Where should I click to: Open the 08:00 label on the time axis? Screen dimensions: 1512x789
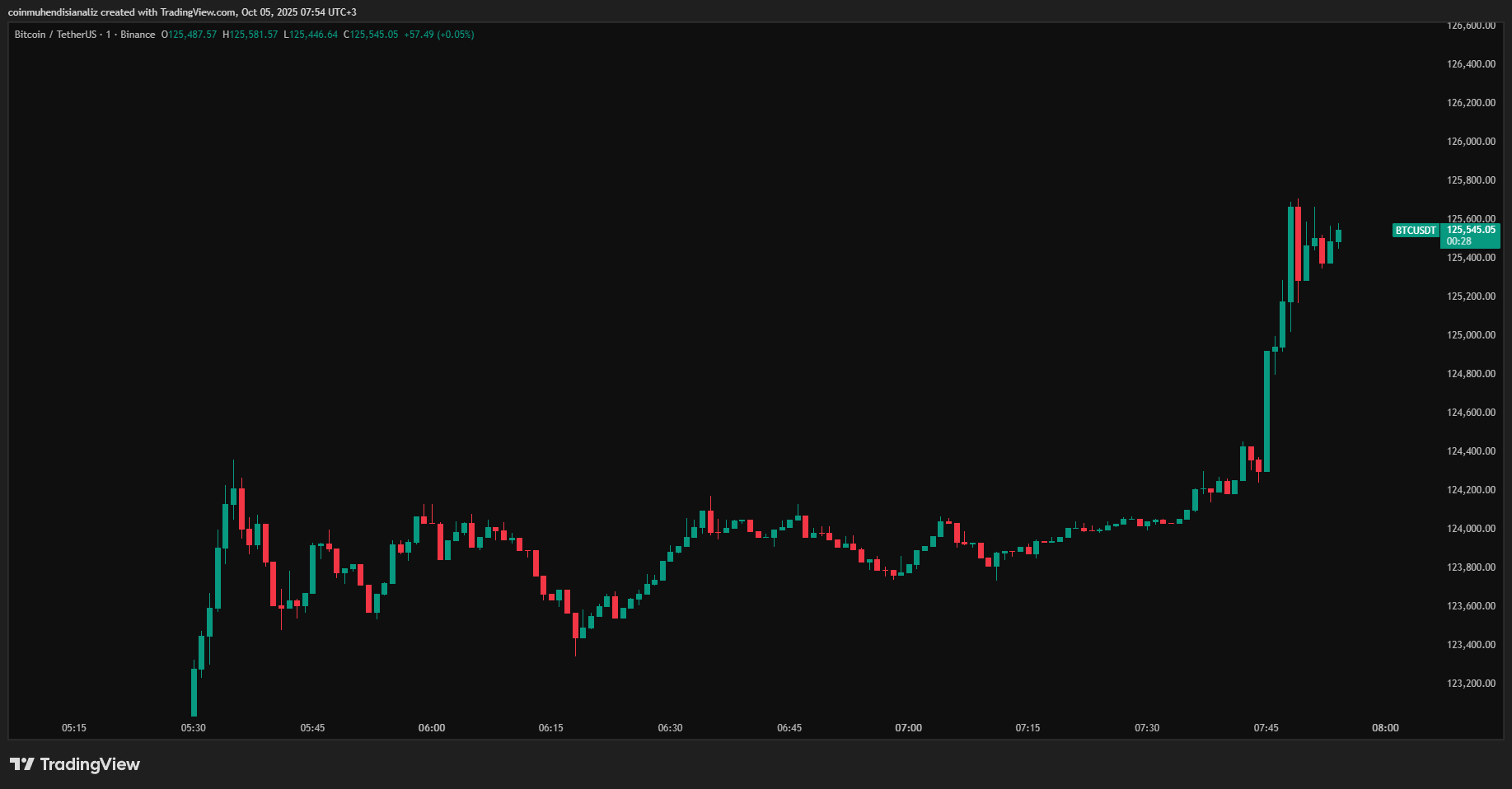pos(1386,727)
